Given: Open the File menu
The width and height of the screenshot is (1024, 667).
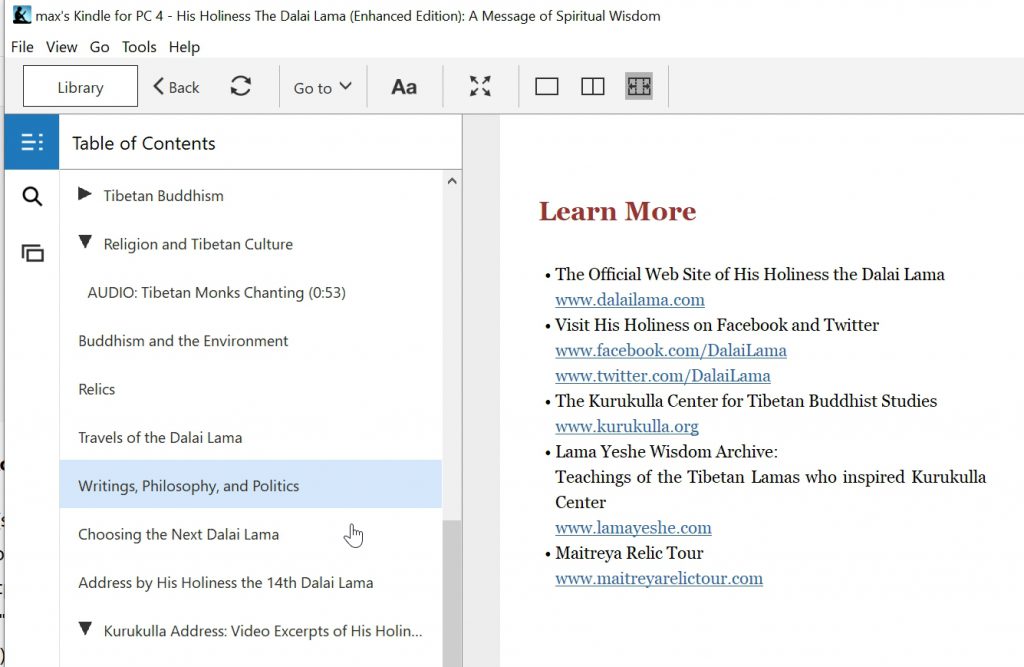Looking at the screenshot, I should [x=22, y=47].
